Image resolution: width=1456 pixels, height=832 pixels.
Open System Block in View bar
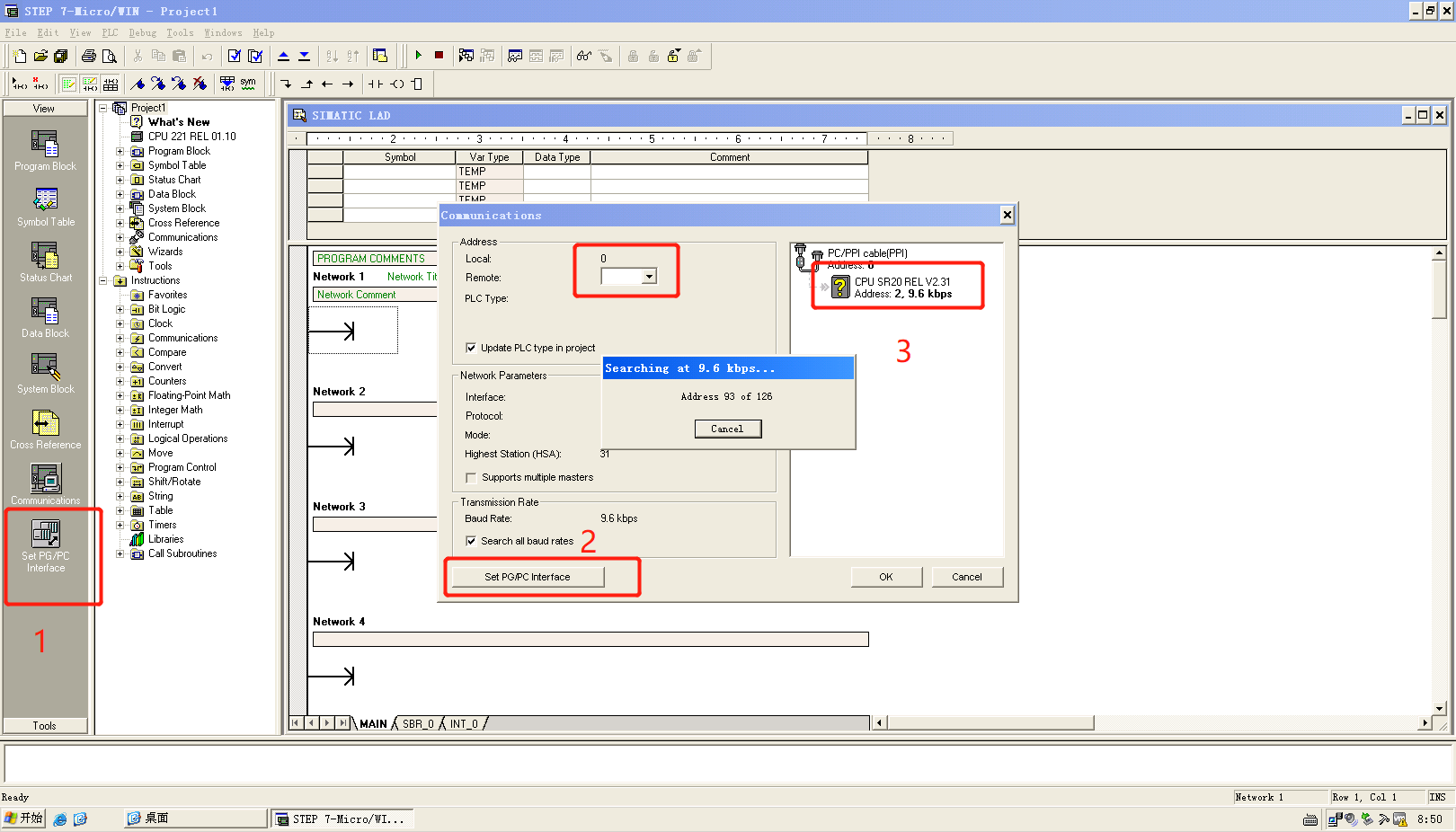point(45,373)
